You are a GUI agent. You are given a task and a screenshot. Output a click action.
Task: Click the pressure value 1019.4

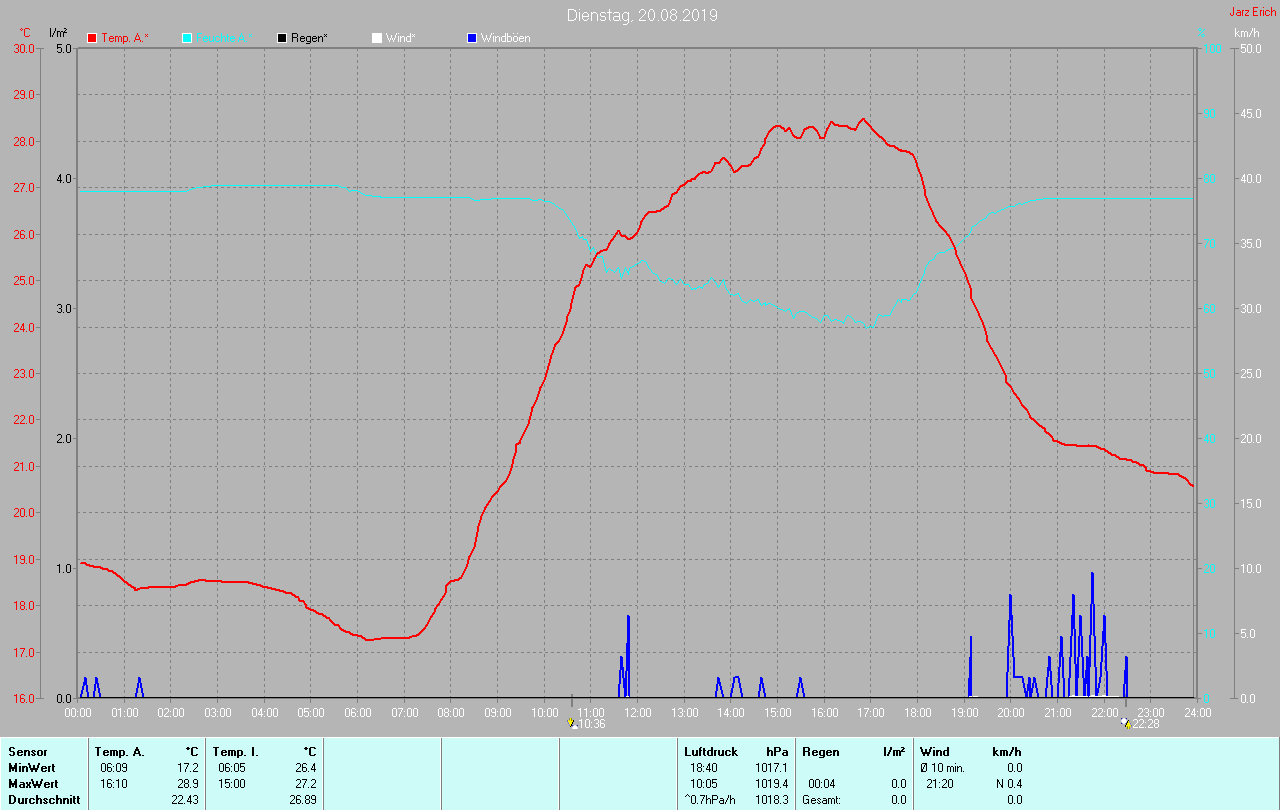(774, 784)
